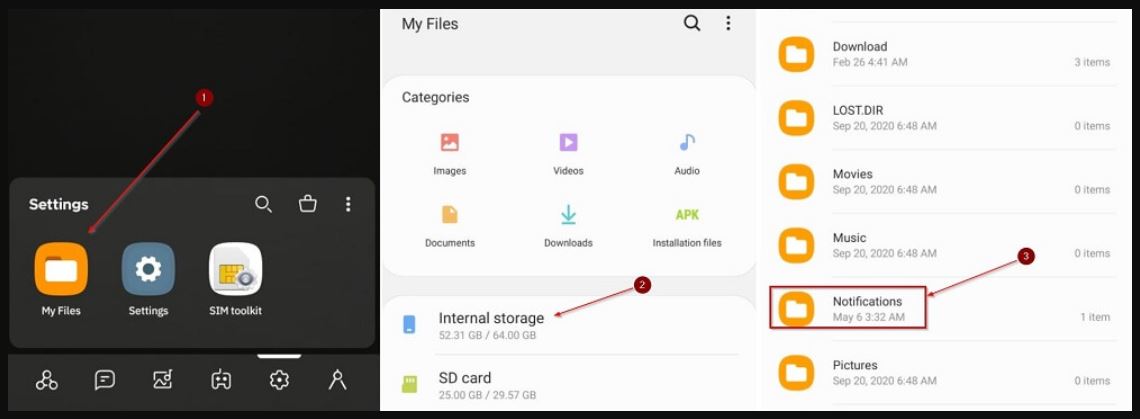Click the Installation files label
1140x419 pixels.
(687, 243)
